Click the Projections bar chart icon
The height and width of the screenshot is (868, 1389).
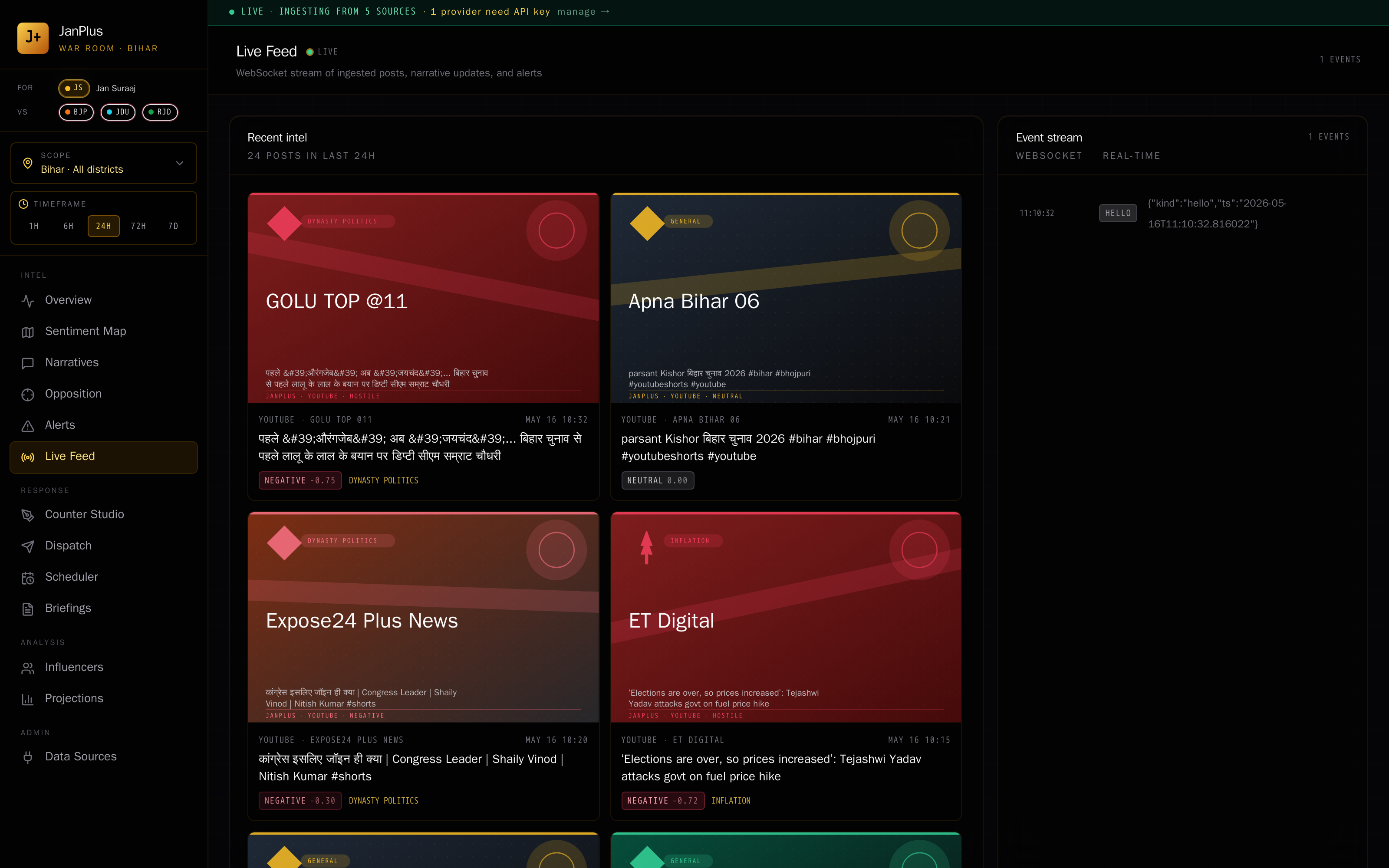click(x=27, y=699)
